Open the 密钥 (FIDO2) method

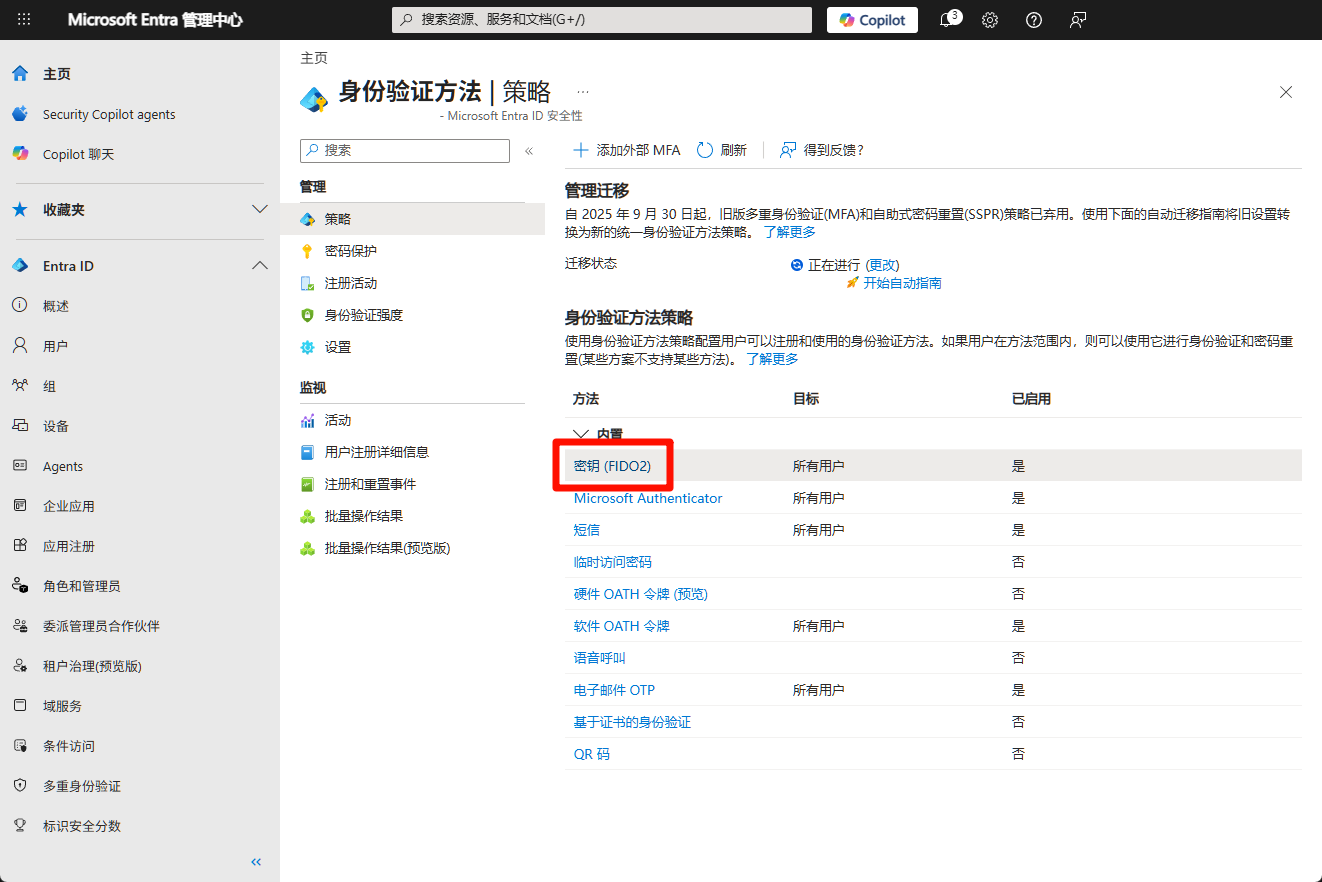612,466
